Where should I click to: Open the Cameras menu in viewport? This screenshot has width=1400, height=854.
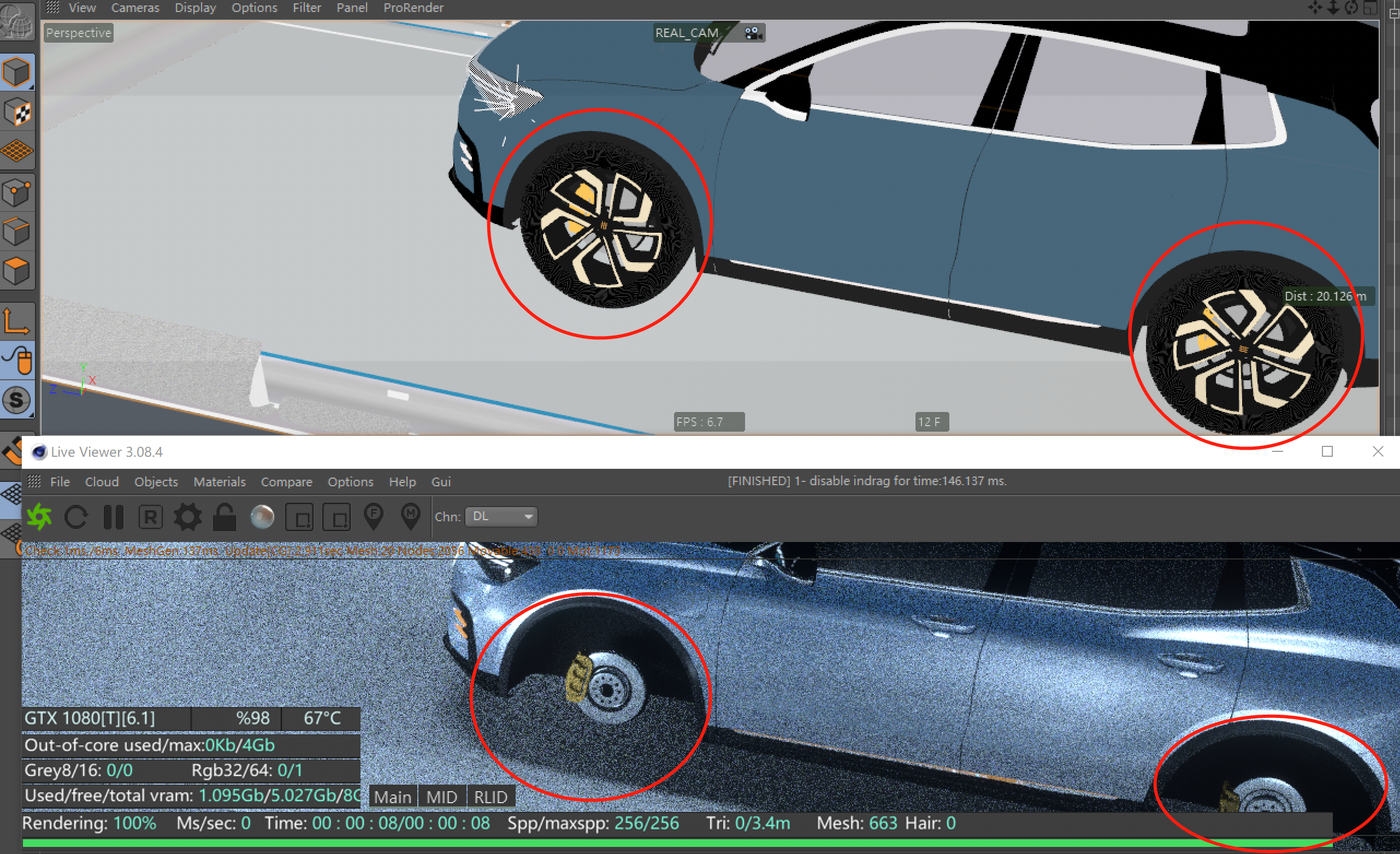pos(135,8)
